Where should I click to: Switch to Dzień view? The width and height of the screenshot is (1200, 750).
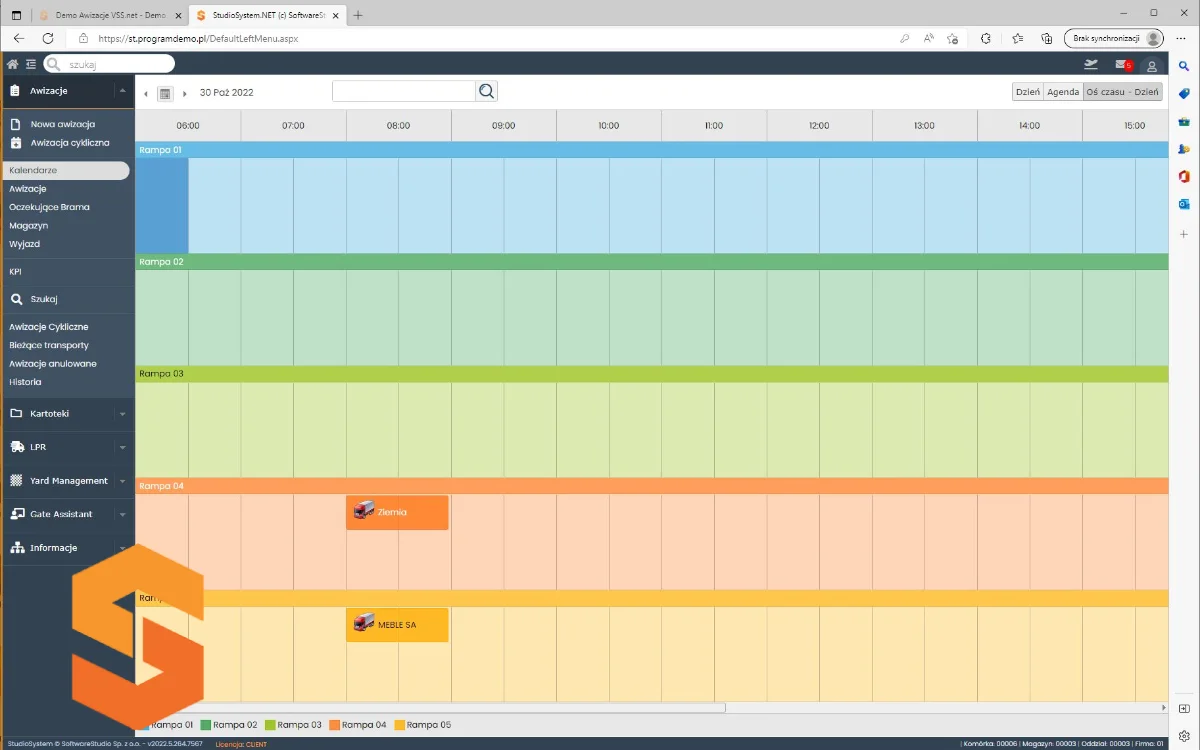tap(1027, 92)
